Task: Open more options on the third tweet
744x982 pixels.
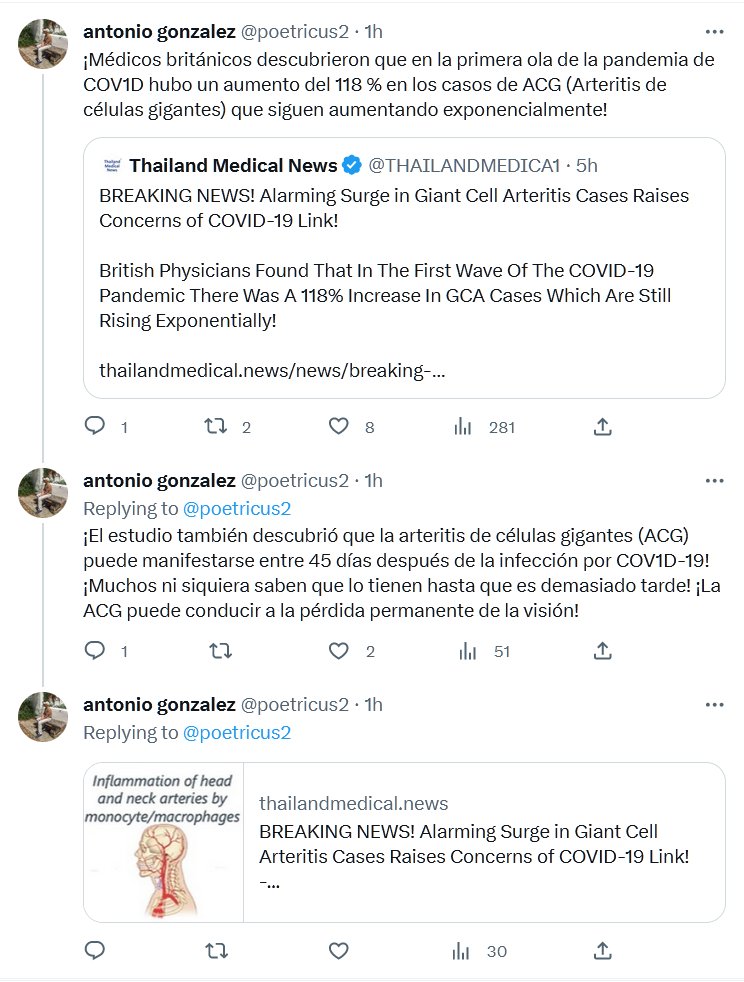Action: [714, 704]
